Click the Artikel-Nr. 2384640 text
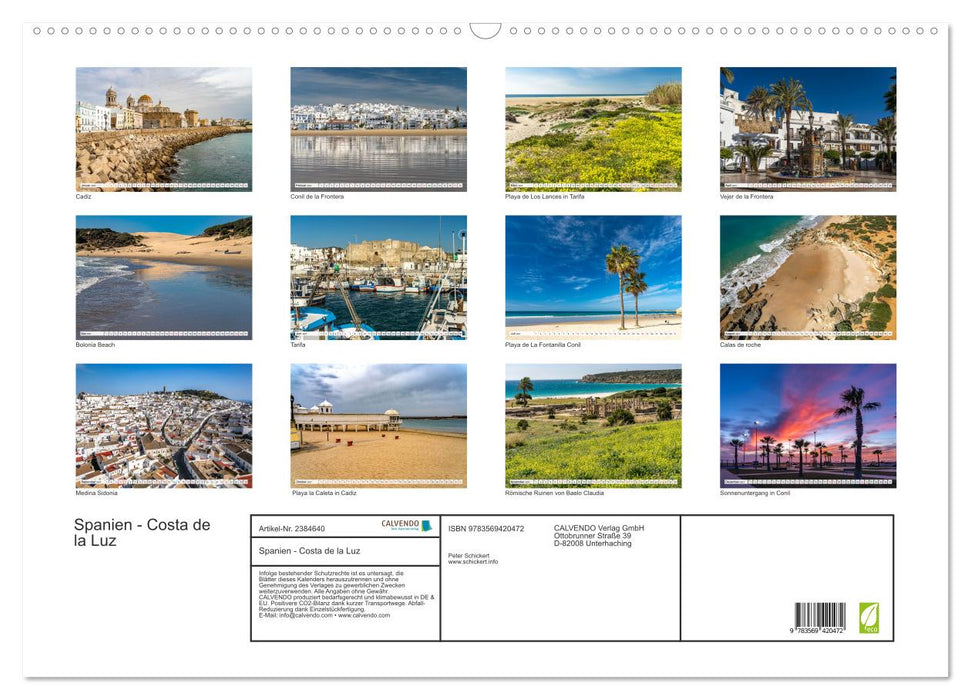This screenshot has height=700, width=971. pyautogui.click(x=292, y=528)
